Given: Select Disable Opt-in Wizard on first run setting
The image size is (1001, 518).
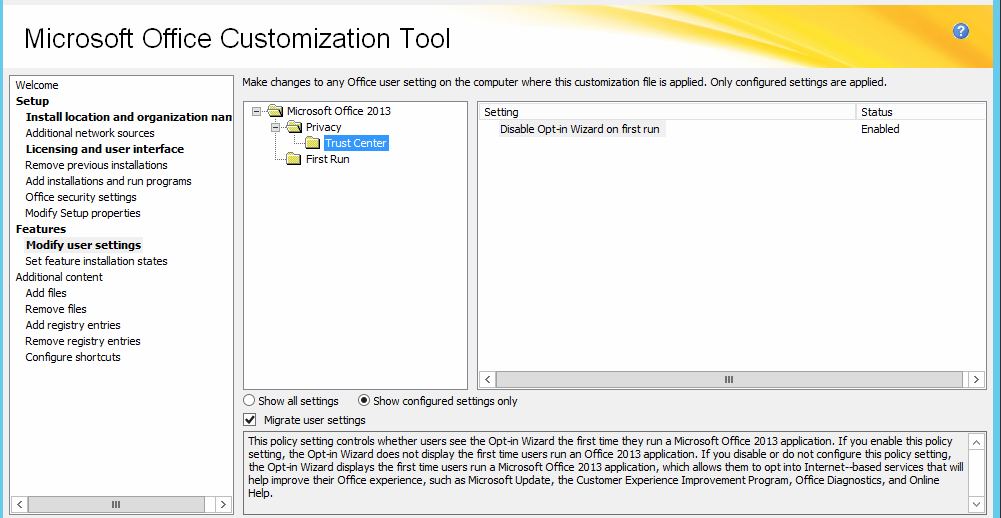Looking at the screenshot, I should coord(579,129).
